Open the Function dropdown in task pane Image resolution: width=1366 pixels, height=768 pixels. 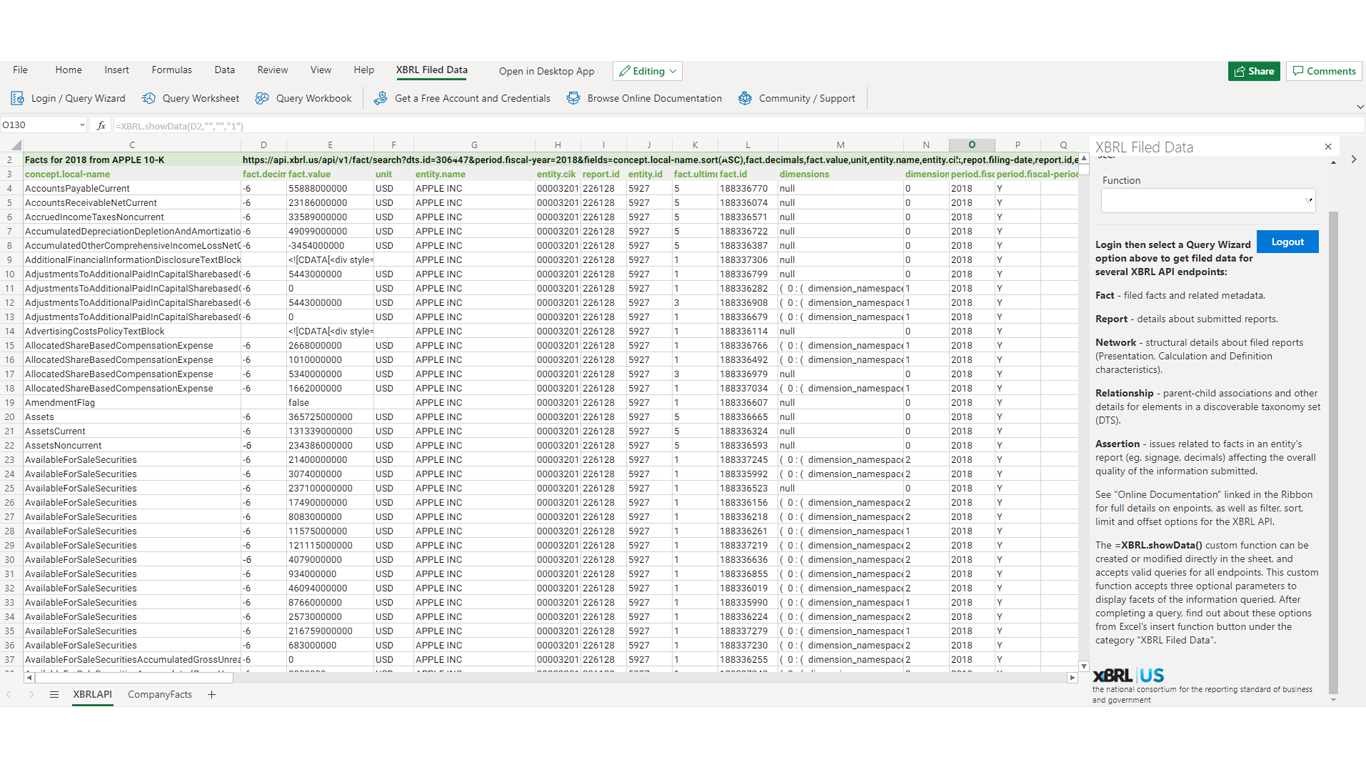(x=1208, y=200)
